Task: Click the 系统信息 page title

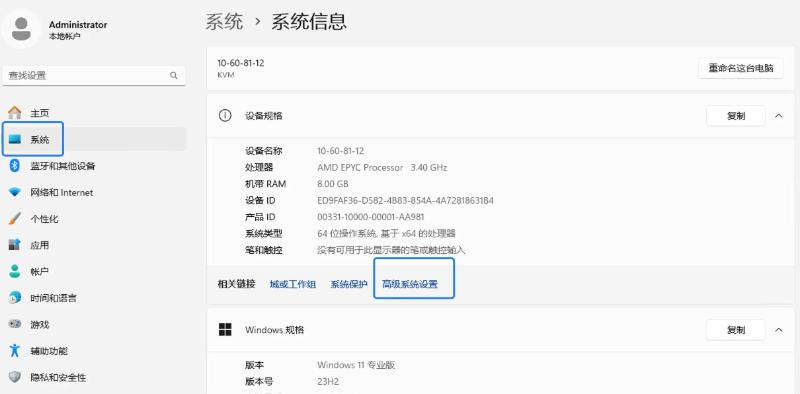Action: [x=309, y=22]
